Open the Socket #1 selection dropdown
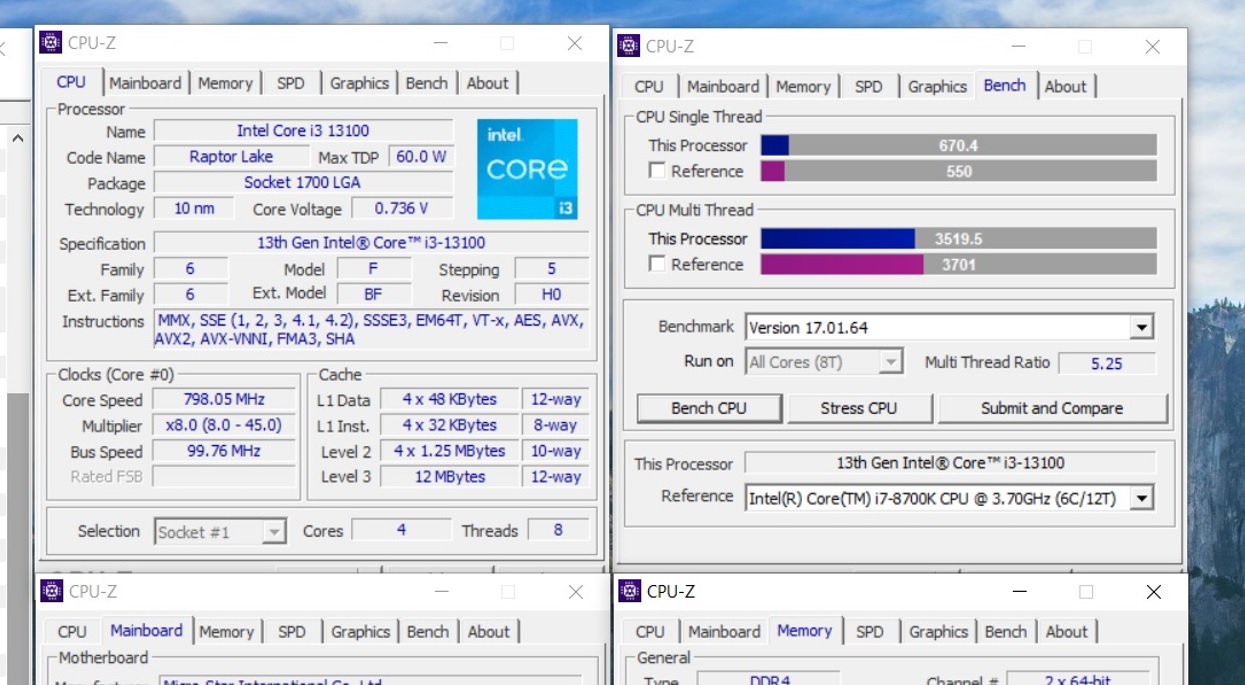The height and width of the screenshot is (685, 1245). pos(273,532)
